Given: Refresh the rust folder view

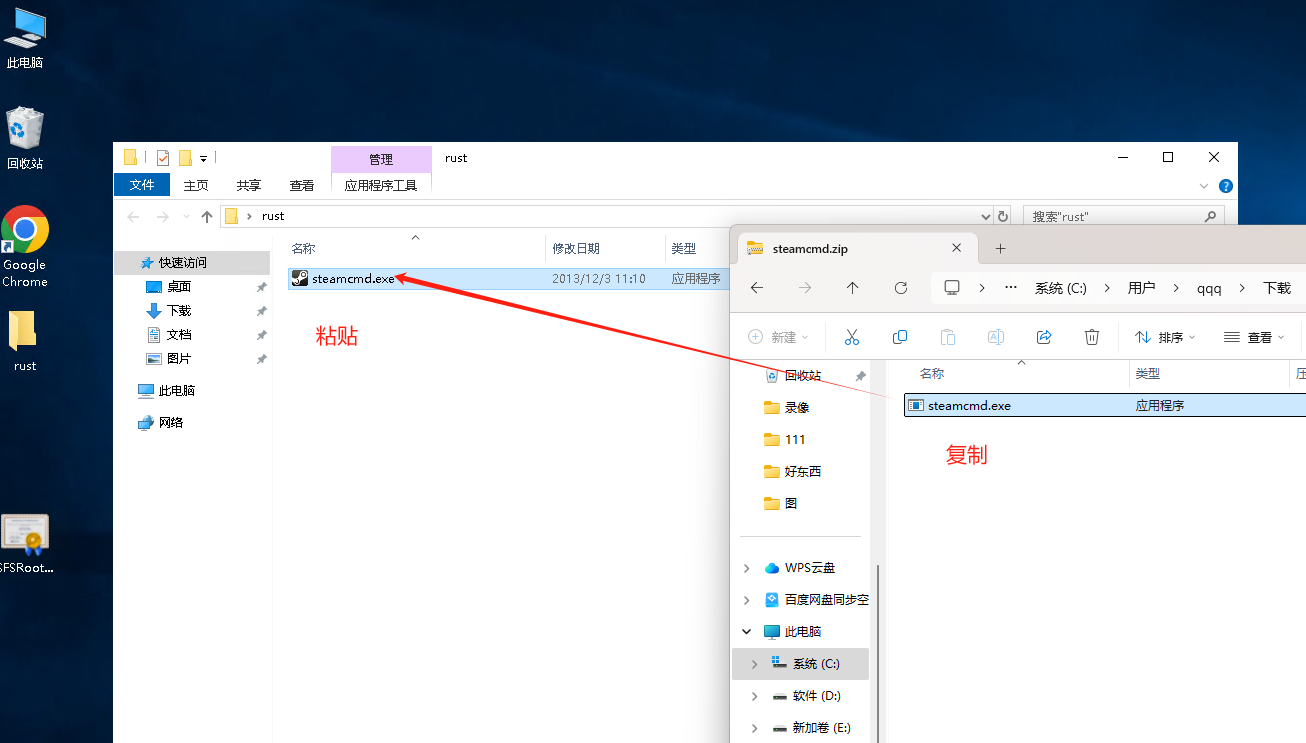Looking at the screenshot, I should click(x=1003, y=216).
